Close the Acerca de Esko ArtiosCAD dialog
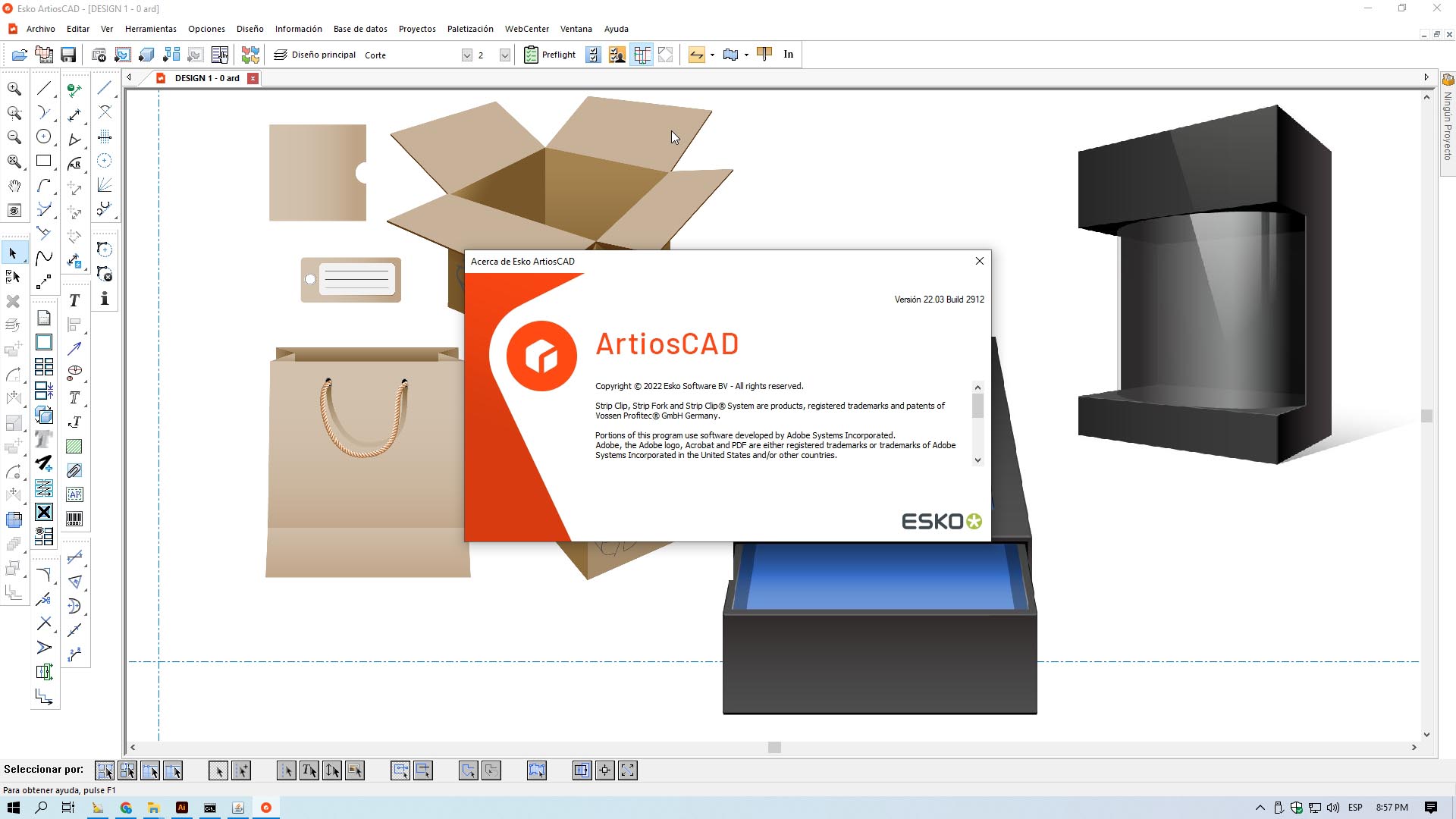The height and width of the screenshot is (819, 1456). point(979,261)
